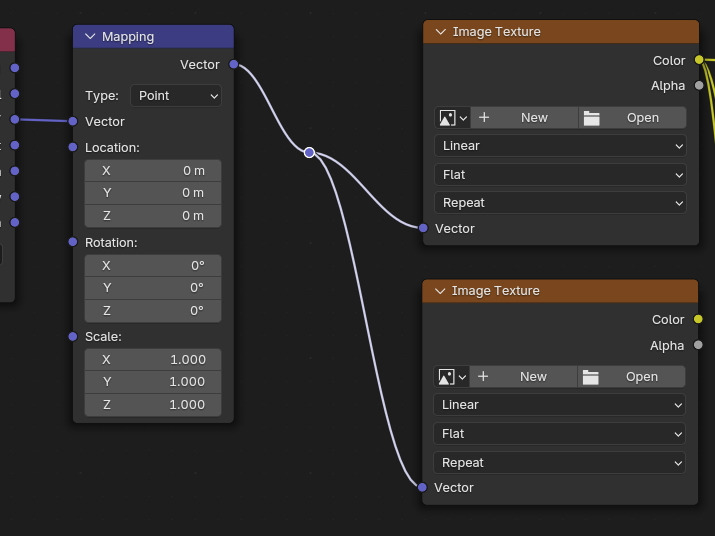Click Rotation Z field showing 0°
Screen dimensions: 715x536
[x=153, y=311]
